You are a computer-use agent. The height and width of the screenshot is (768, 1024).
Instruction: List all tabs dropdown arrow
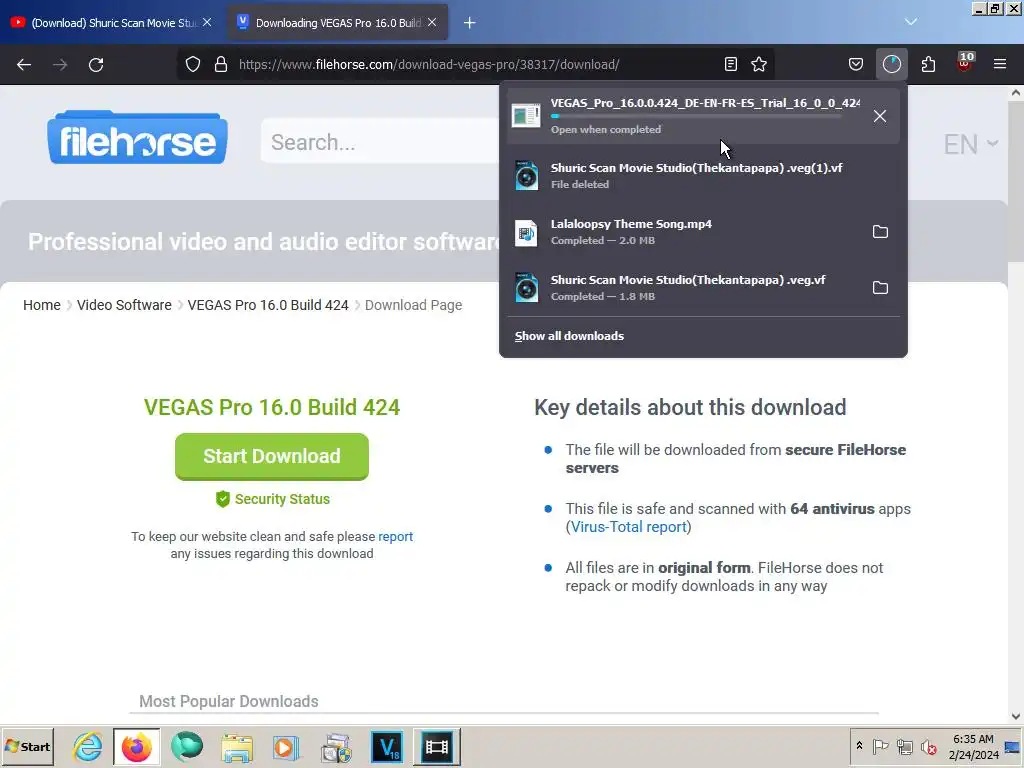coord(911,22)
